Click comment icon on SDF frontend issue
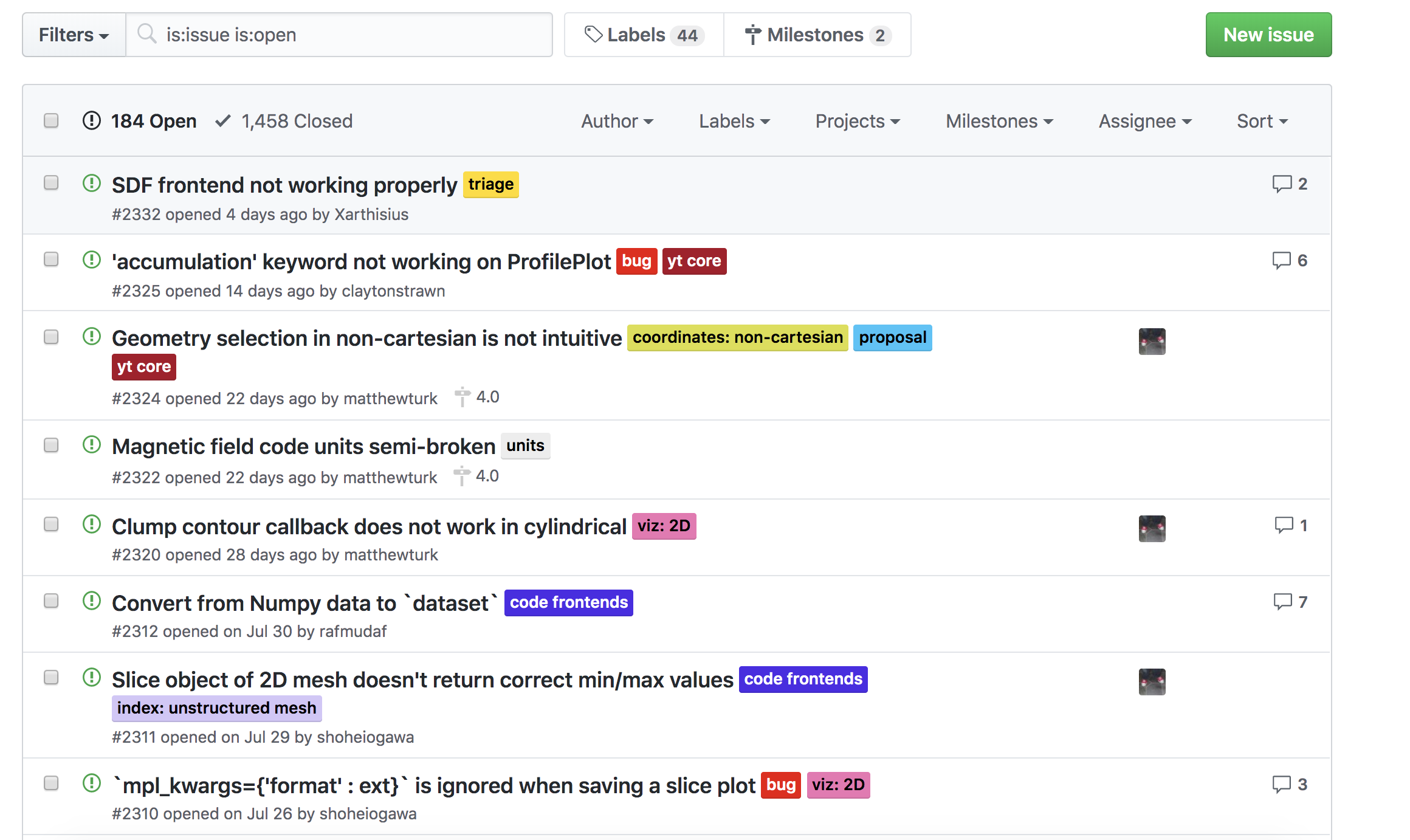This screenshot has width=1410, height=840. [1282, 184]
